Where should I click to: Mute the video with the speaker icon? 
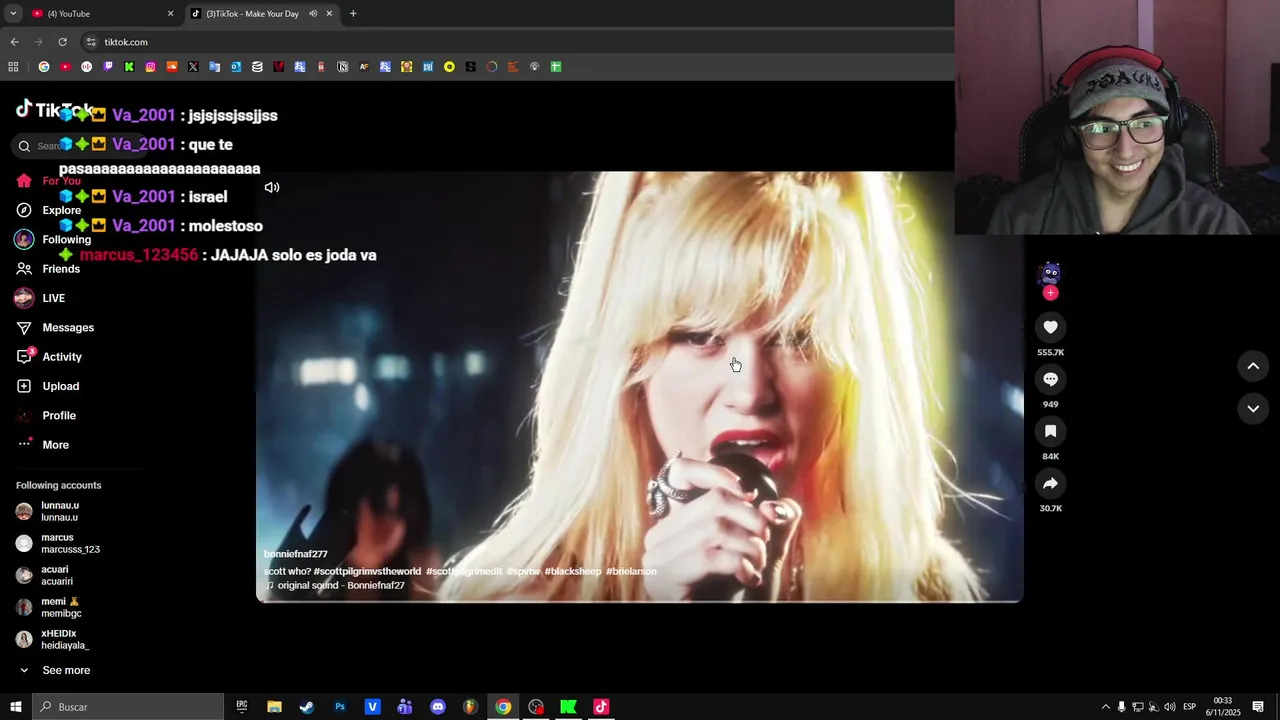pos(272,187)
